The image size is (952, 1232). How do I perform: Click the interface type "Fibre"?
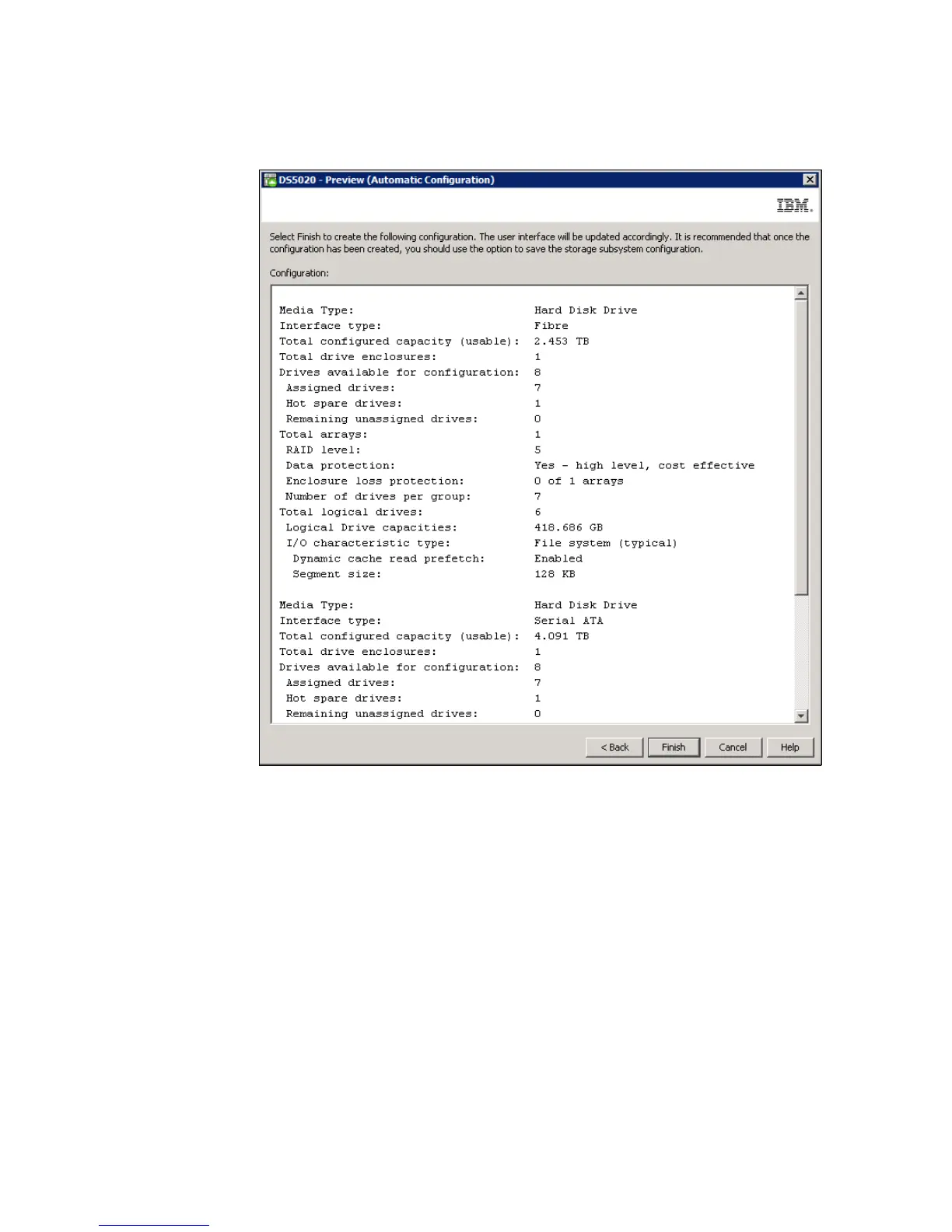[551, 326]
